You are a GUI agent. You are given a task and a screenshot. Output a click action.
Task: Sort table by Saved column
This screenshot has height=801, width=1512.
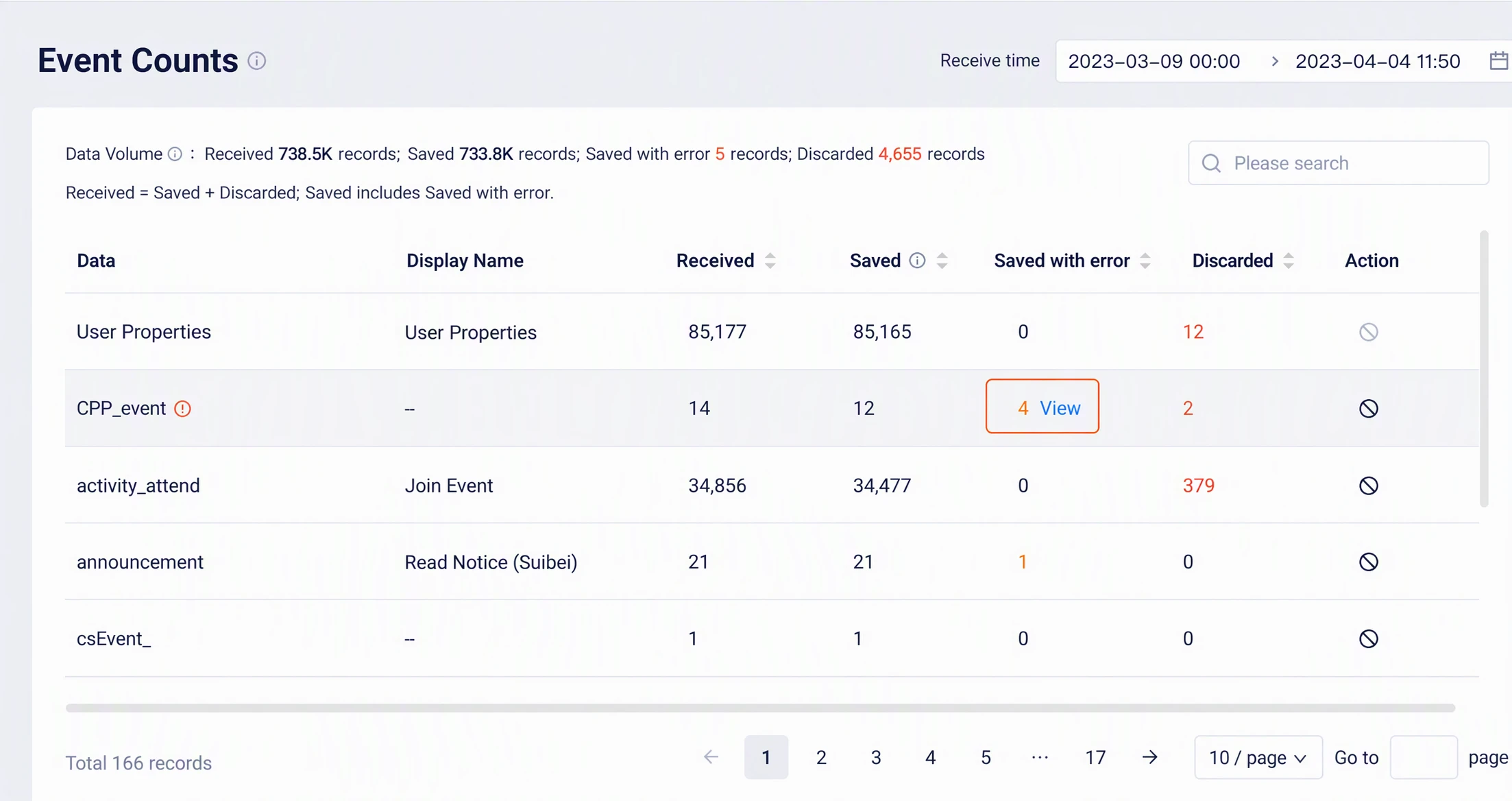coord(942,261)
